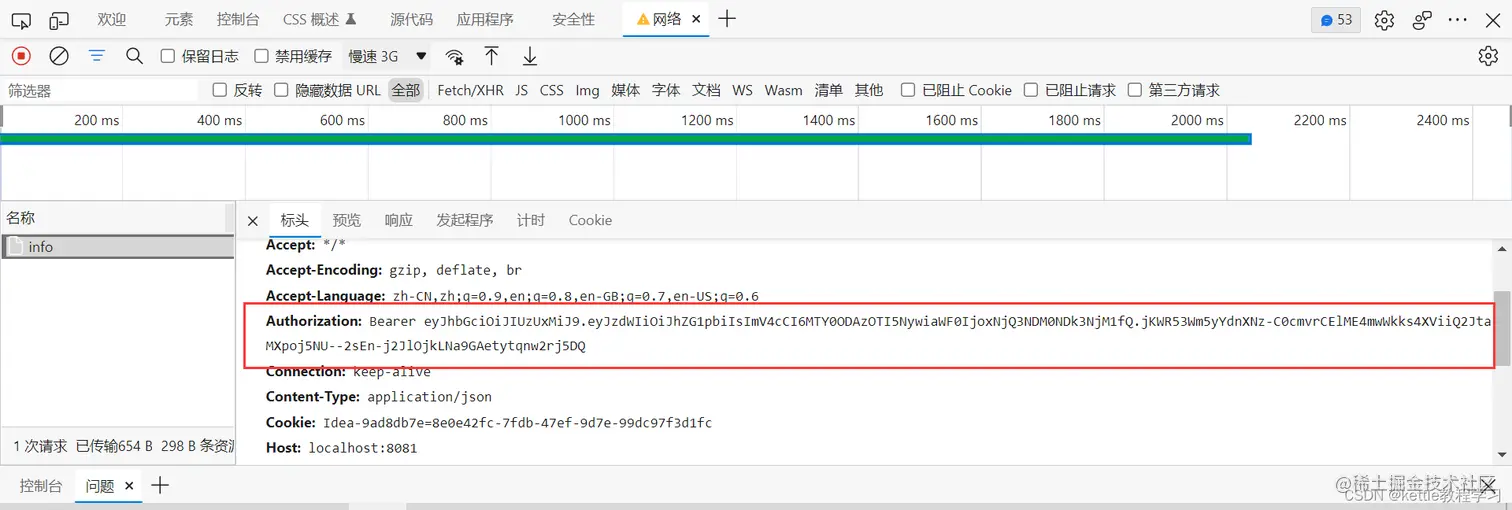Click the headers pane vertical scrollbar

pos(1502,330)
